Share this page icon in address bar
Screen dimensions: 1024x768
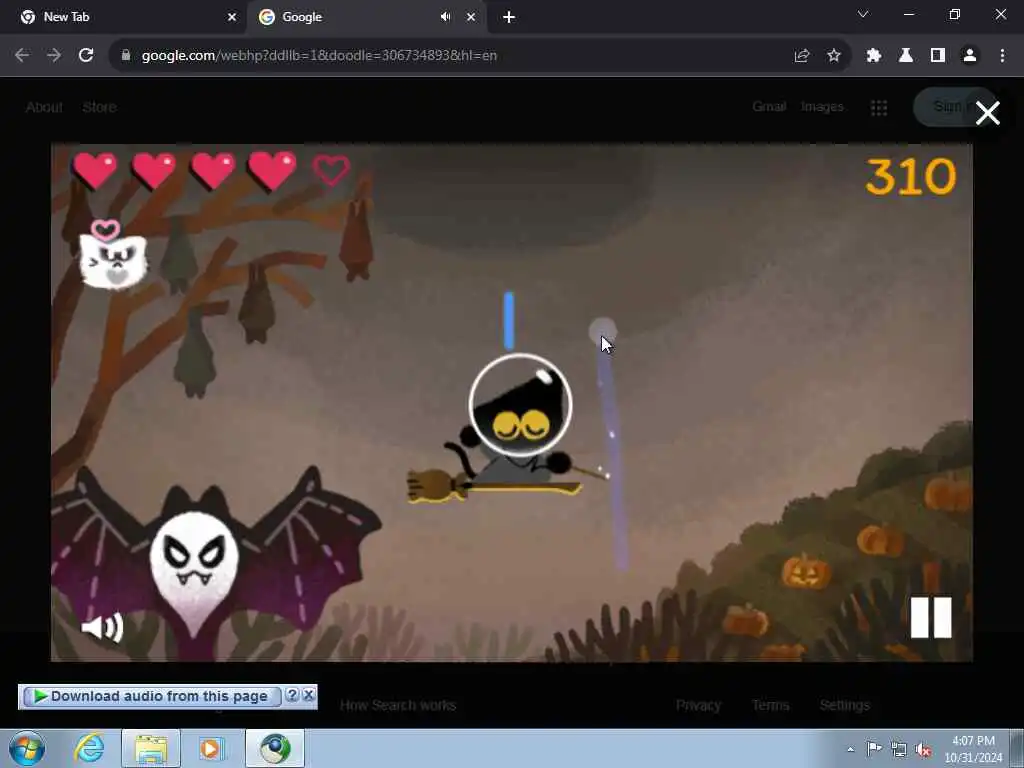coord(801,56)
